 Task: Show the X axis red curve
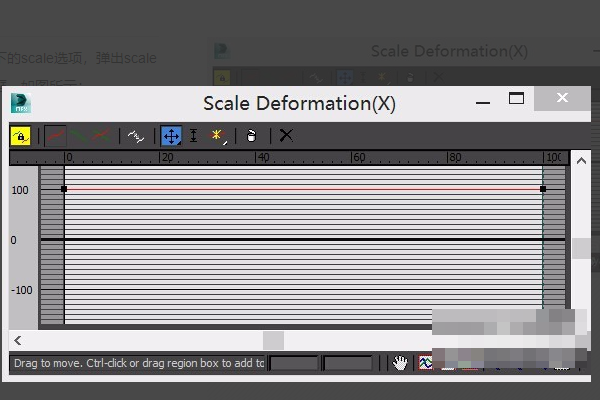[x=56, y=136]
